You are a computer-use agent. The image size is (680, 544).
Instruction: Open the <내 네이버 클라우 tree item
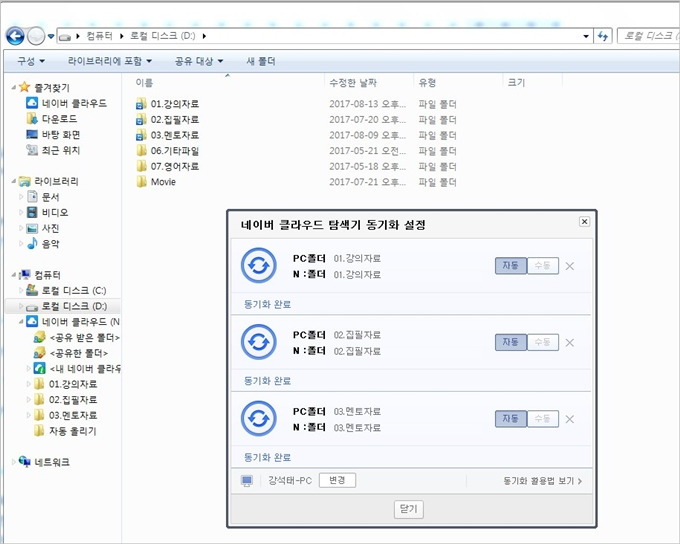pyautogui.click(x=77, y=369)
